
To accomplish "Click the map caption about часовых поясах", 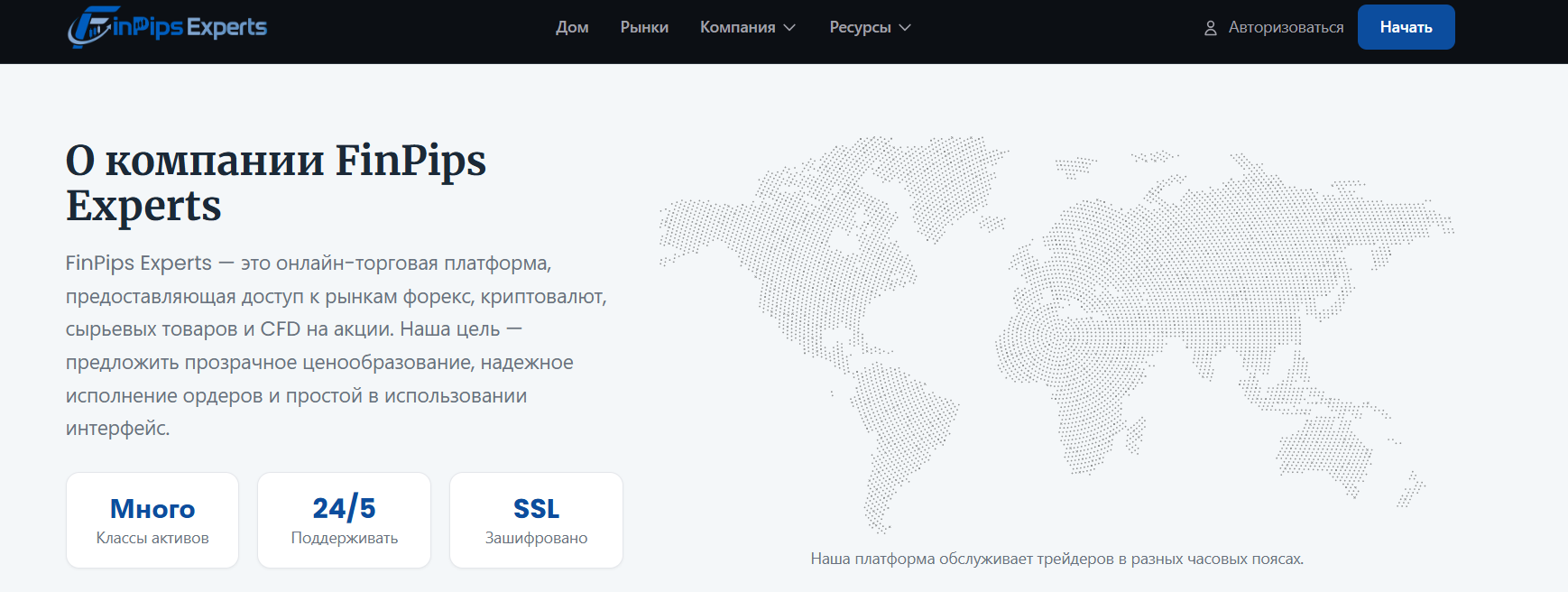I will 1056,559.
